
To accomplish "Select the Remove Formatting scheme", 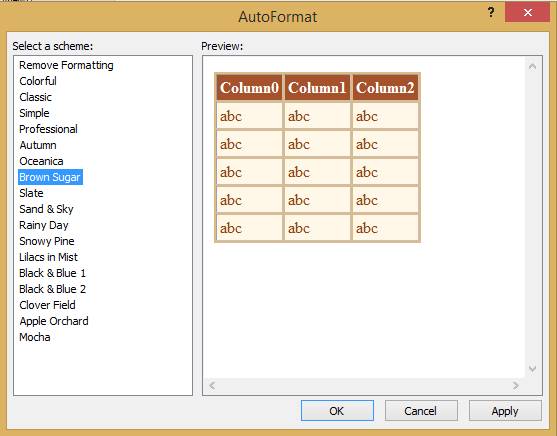I will pyautogui.click(x=66, y=65).
